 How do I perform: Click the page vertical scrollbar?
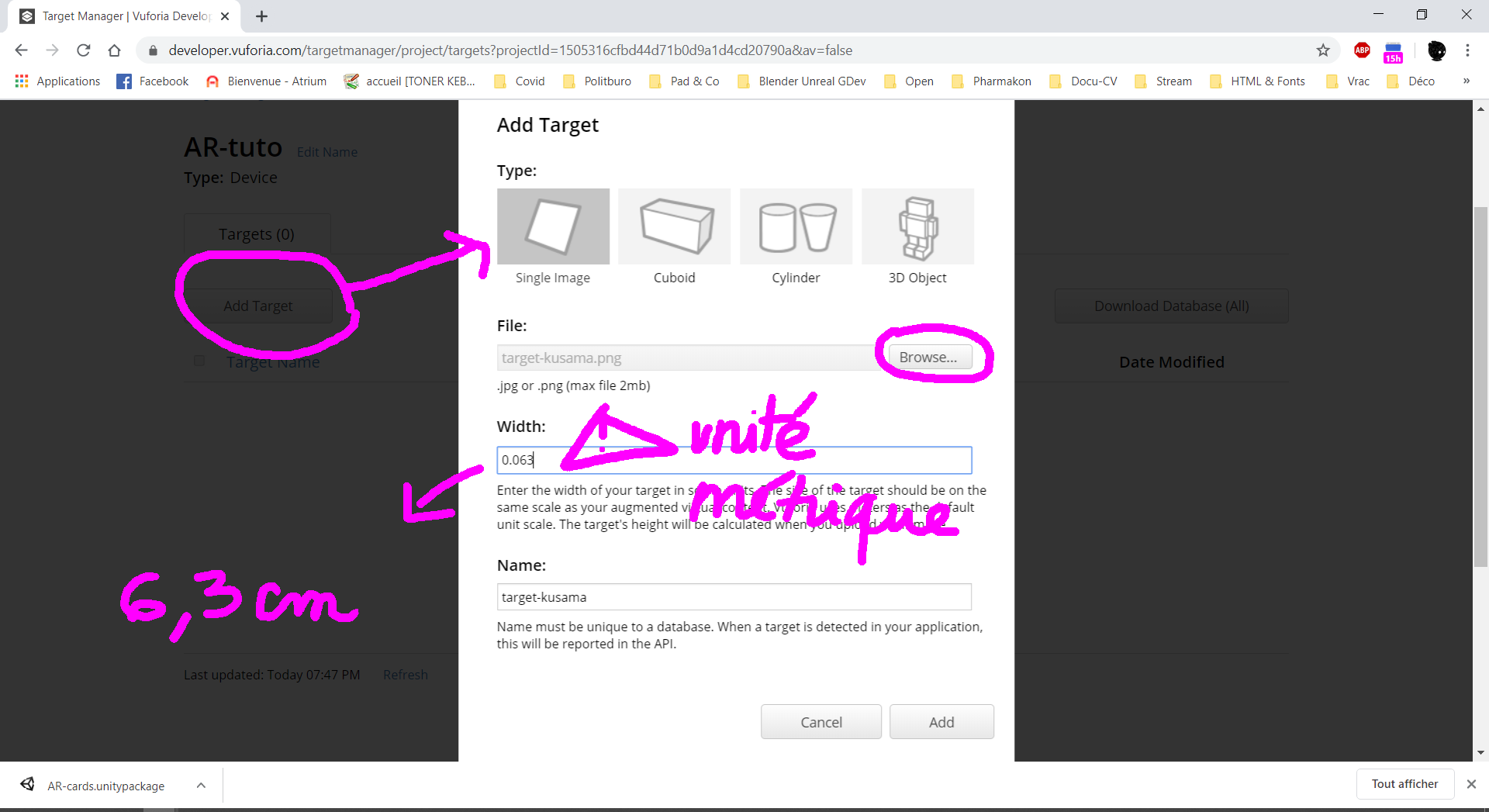click(x=1480, y=388)
